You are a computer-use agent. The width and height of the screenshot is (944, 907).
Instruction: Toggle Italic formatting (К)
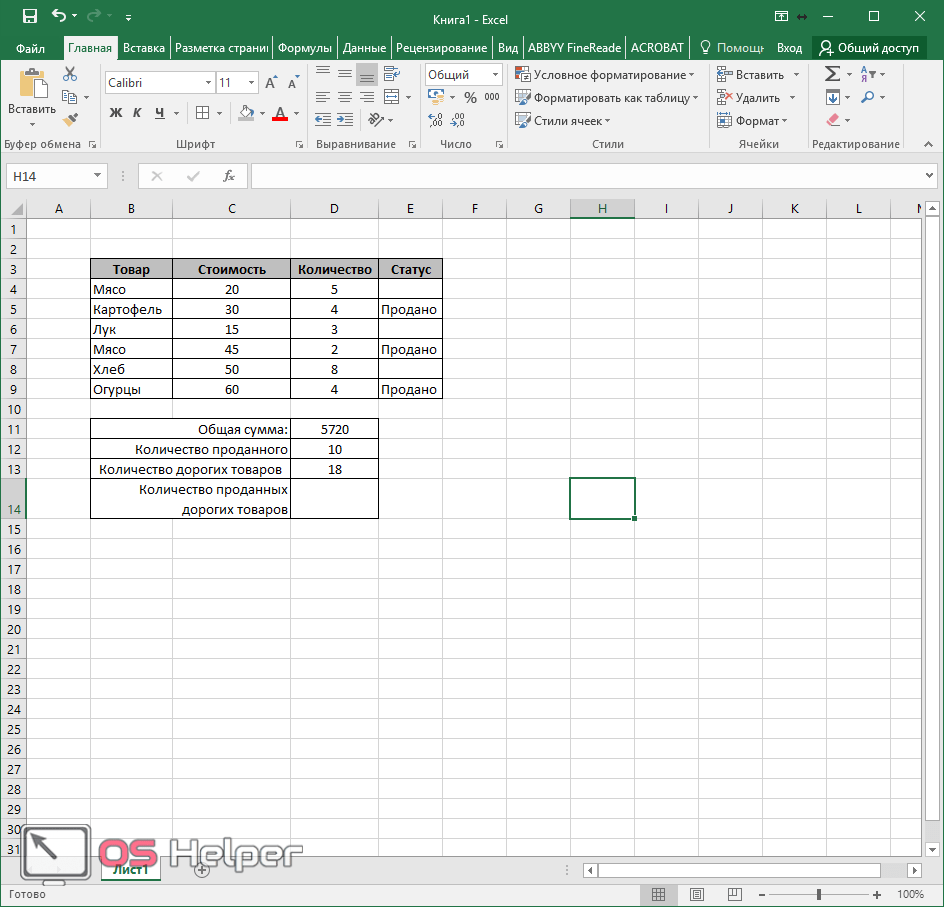137,113
